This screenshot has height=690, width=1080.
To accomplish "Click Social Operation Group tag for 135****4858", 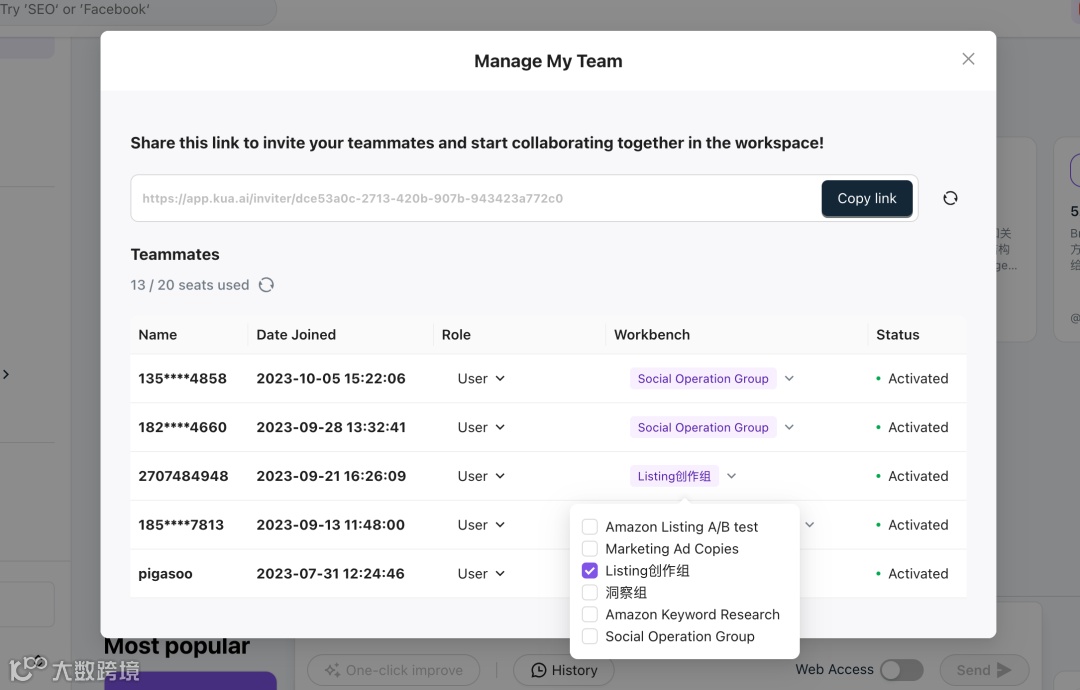I will click(x=703, y=379).
